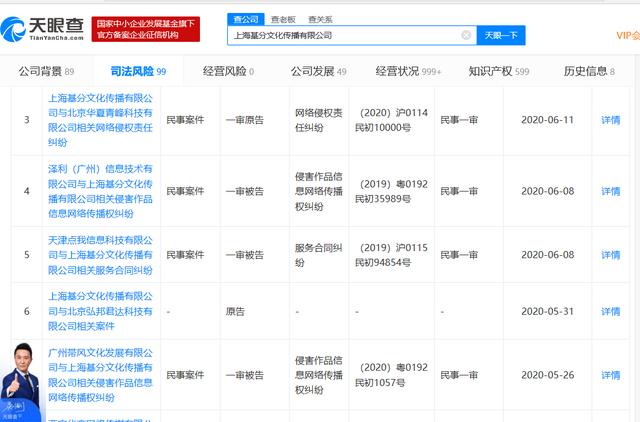The height and width of the screenshot is (422, 640).
Task: Open the 知识产权 section tab
Action: 498,71
